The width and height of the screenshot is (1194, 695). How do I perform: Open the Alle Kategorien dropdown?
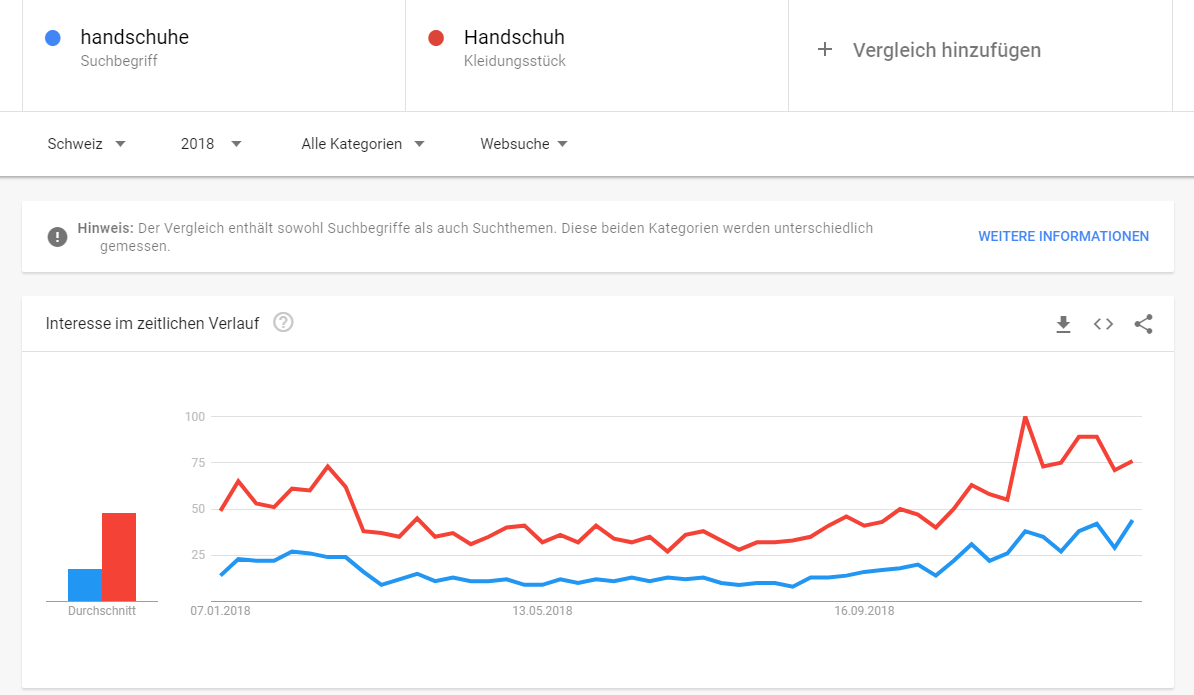point(362,144)
